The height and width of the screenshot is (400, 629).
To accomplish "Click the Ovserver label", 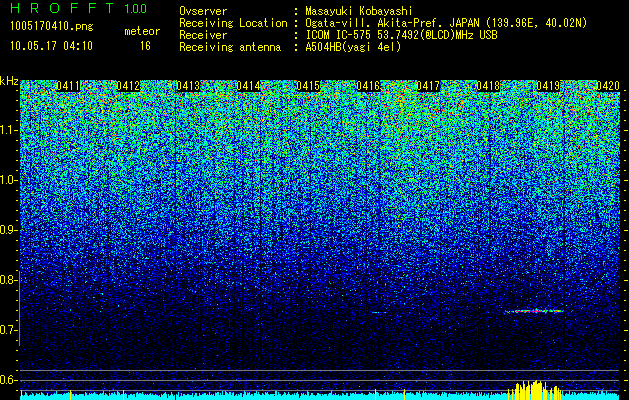I will pyautogui.click(x=203, y=11).
